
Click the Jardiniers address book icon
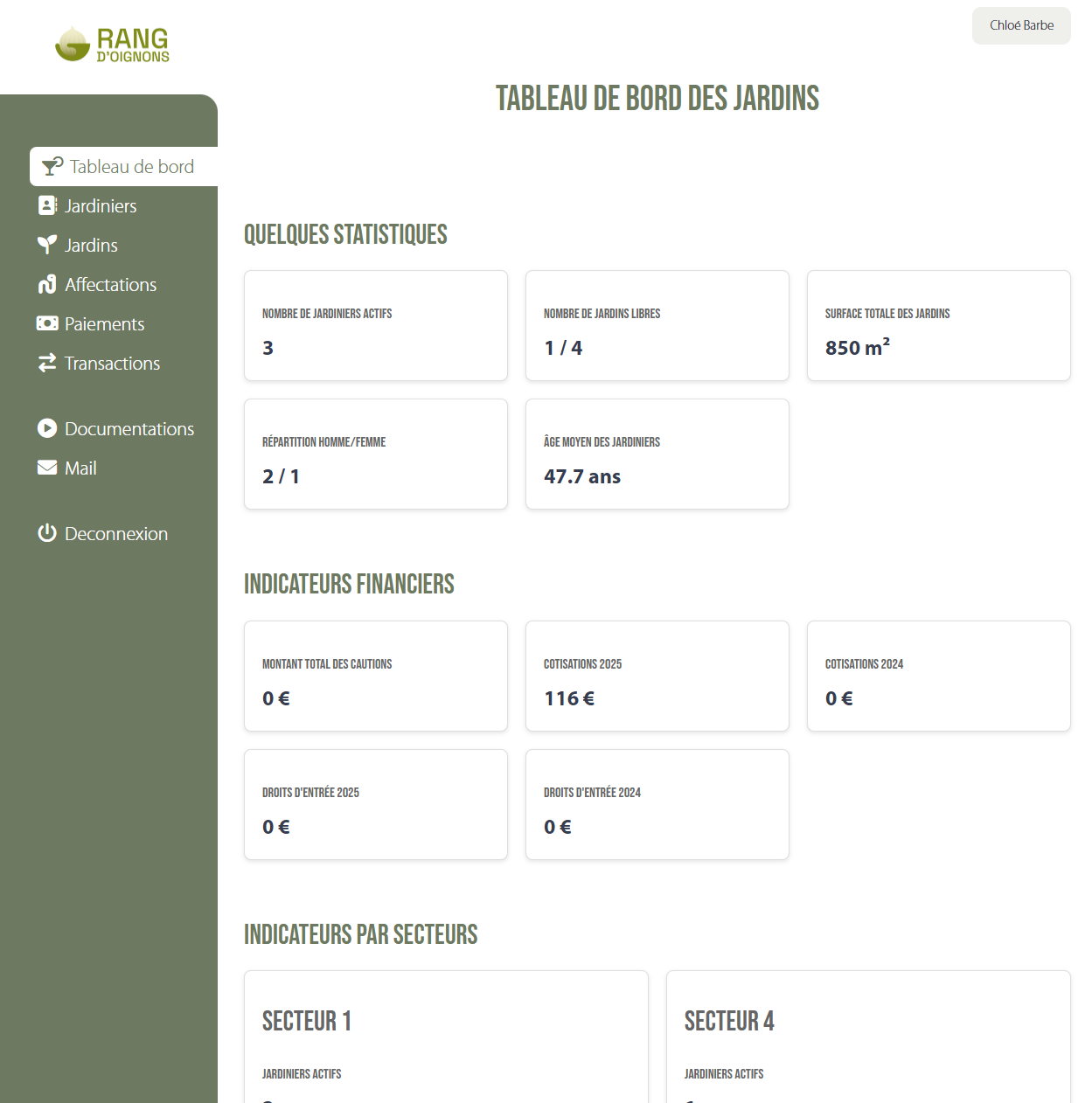pyautogui.click(x=47, y=205)
